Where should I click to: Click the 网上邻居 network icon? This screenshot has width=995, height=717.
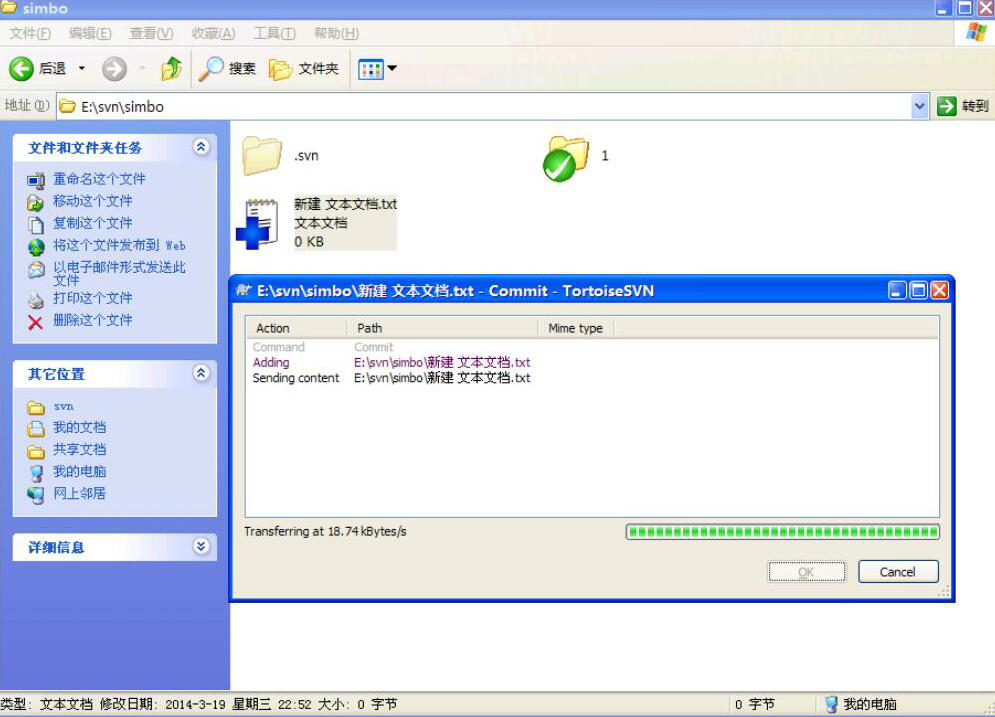pos(36,495)
